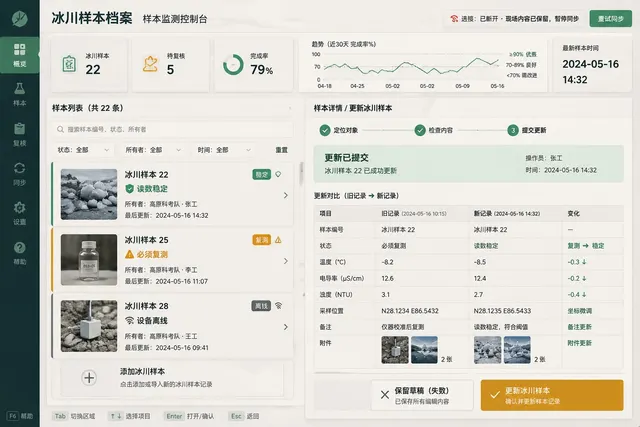
Task: Click the 更新已提交 confirmation banner
Action: click(469, 164)
